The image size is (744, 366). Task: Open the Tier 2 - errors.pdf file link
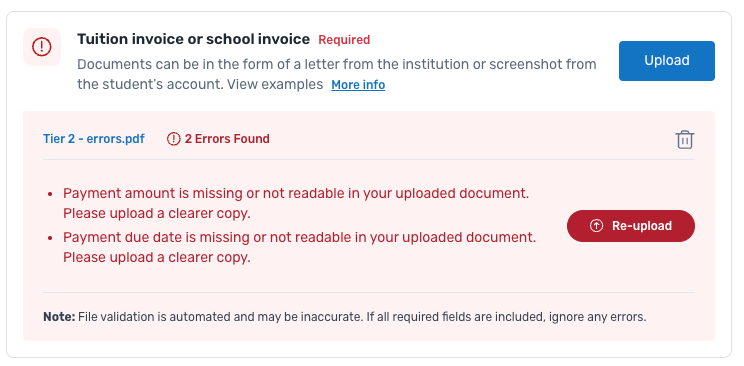coord(94,139)
